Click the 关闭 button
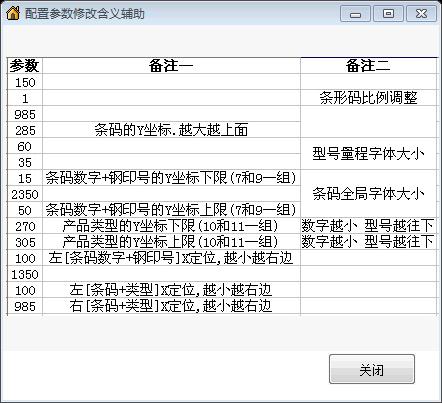Image resolution: width=442 pixels, height=403 pixels. point(372,369)
